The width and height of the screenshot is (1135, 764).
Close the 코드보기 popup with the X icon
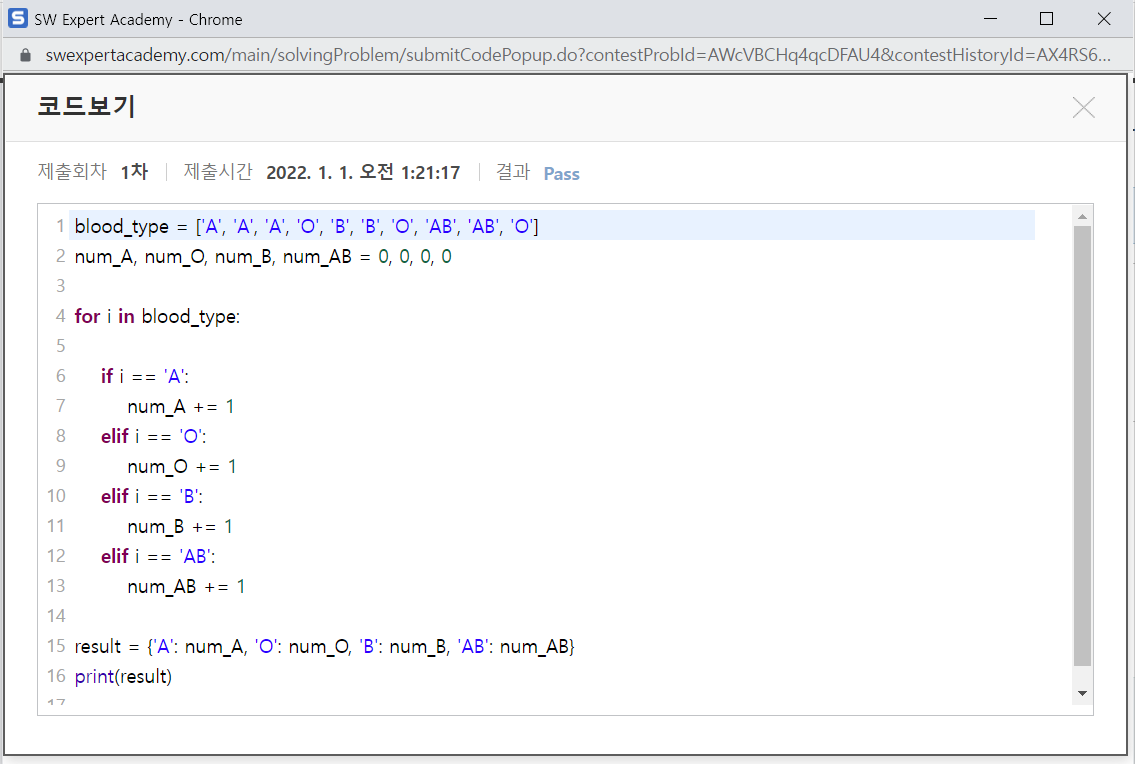coord(1083,108)
